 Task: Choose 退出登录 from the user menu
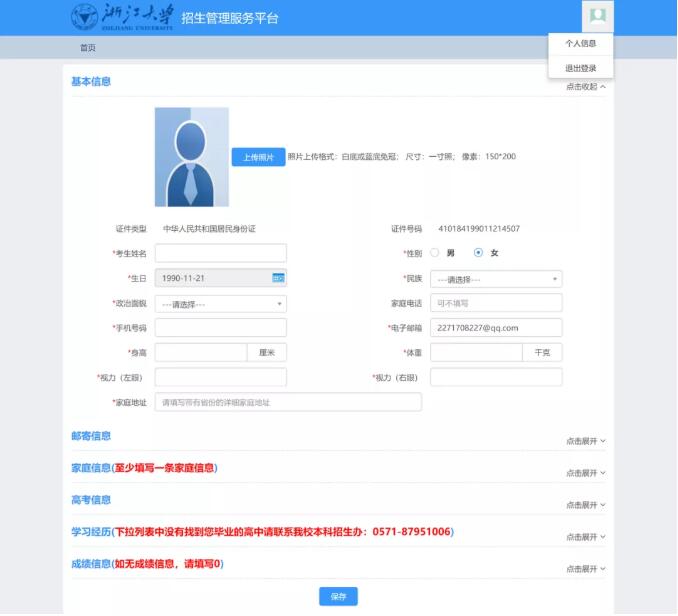pos(580,67)
